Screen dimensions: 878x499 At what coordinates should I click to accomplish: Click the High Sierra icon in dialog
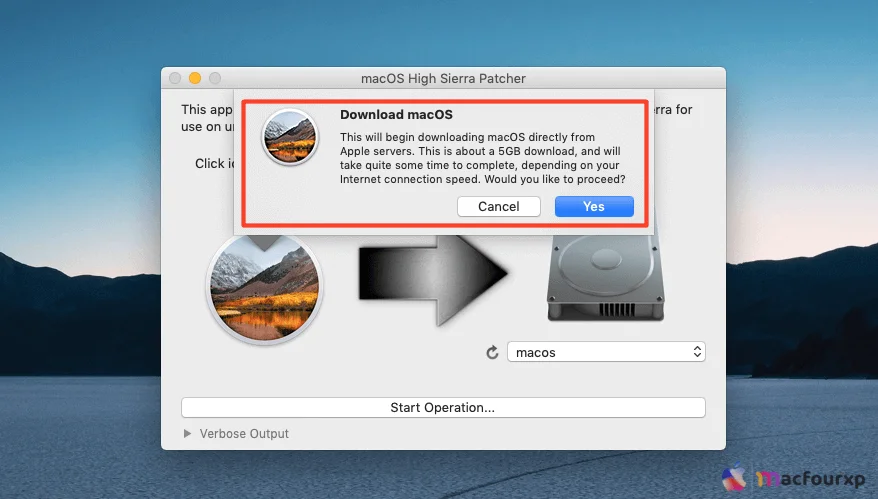coord(290,137)
